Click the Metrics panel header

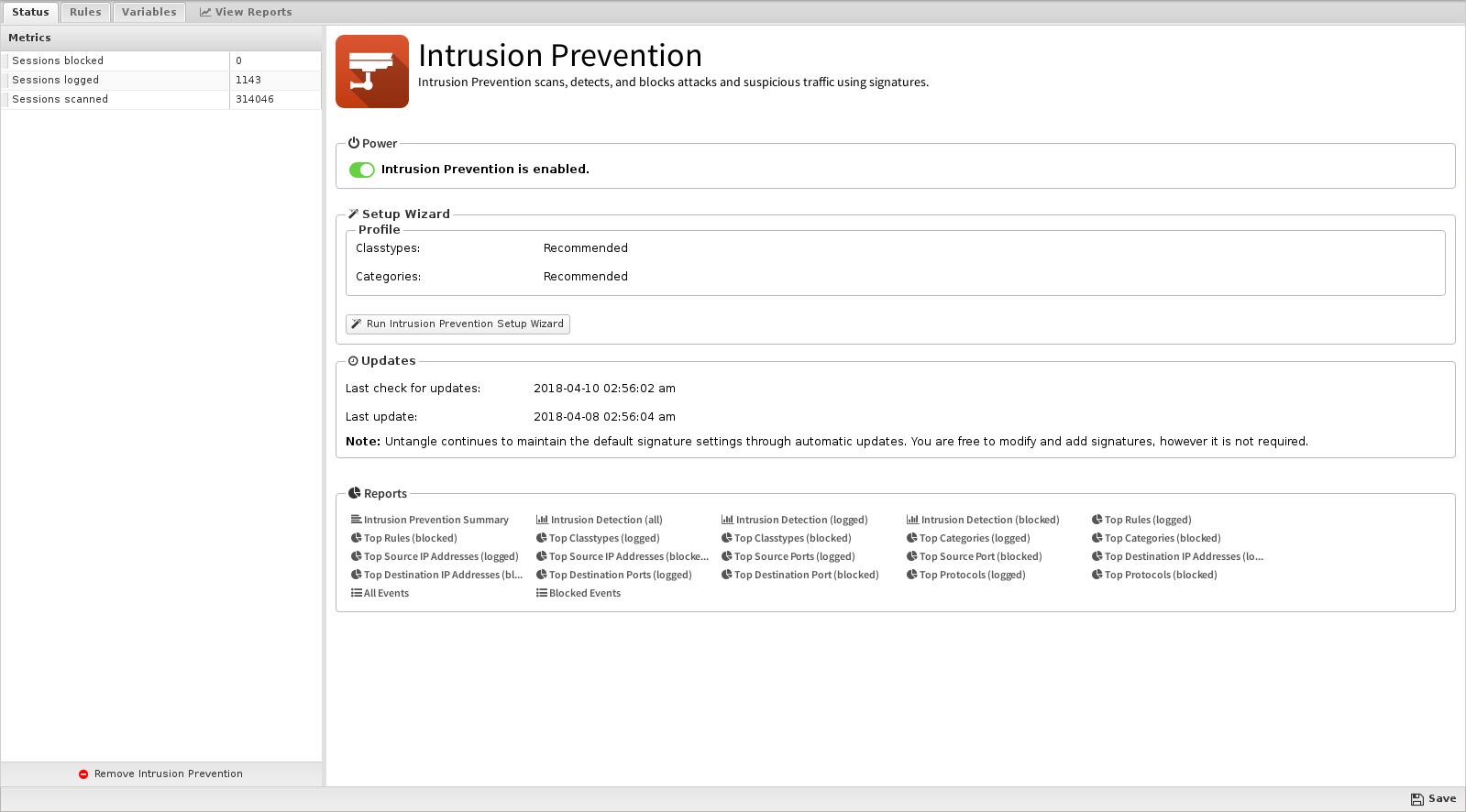point(161,38)
